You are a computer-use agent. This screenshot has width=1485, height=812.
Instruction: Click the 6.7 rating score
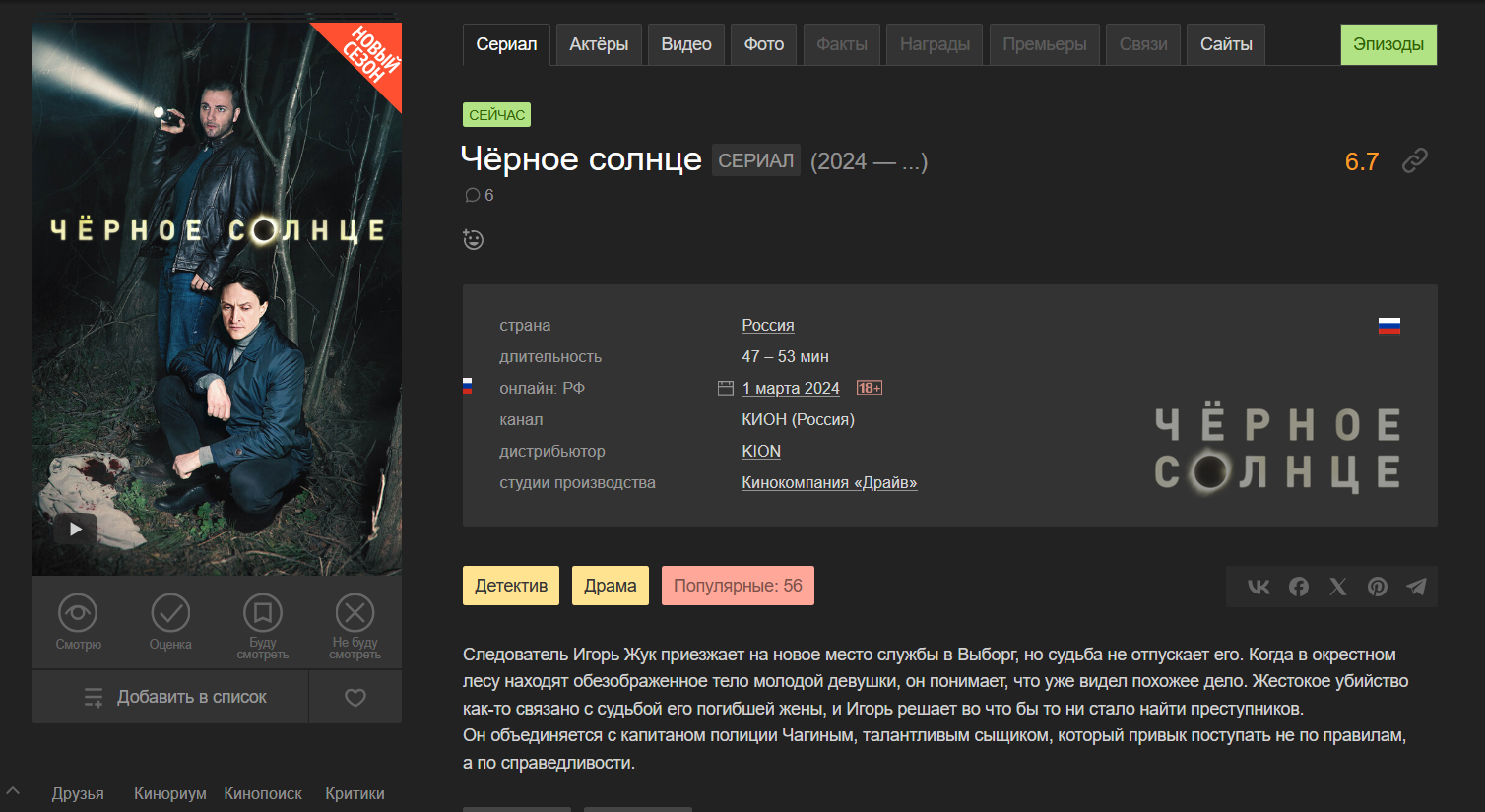(x=1362, y=161)
